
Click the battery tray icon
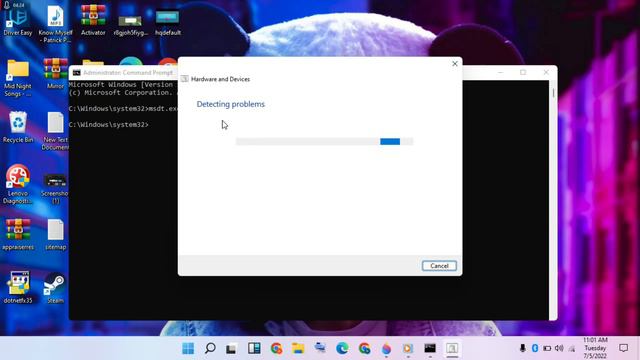tap(547, 348)
